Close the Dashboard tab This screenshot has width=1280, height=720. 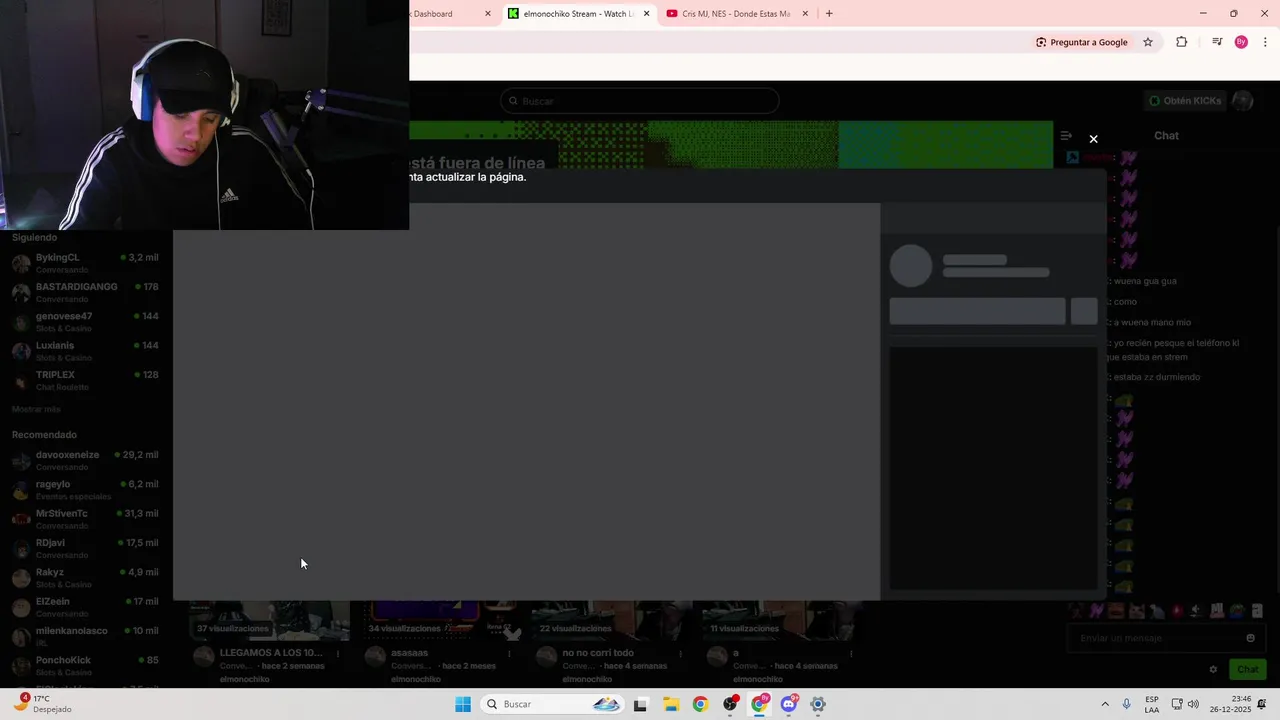488,14
